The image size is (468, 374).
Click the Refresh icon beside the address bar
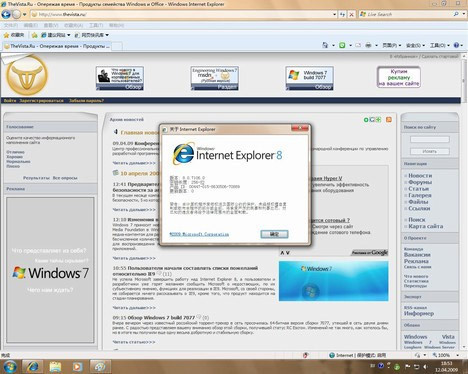[x=342, y=14]
